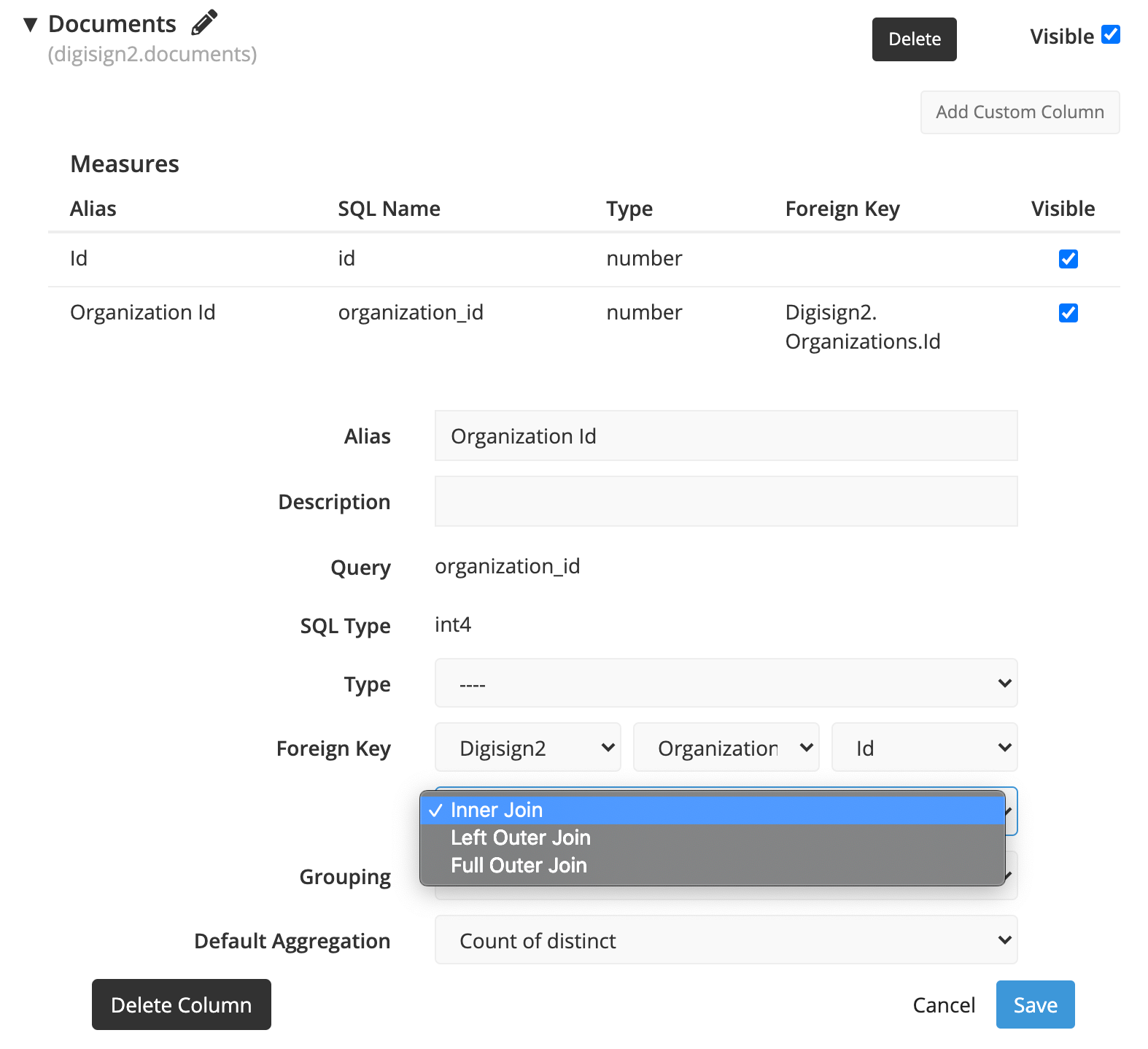Screen dimensions: 1148x1049
Task: Click the SQL Name column header
Action: (389, 209)
